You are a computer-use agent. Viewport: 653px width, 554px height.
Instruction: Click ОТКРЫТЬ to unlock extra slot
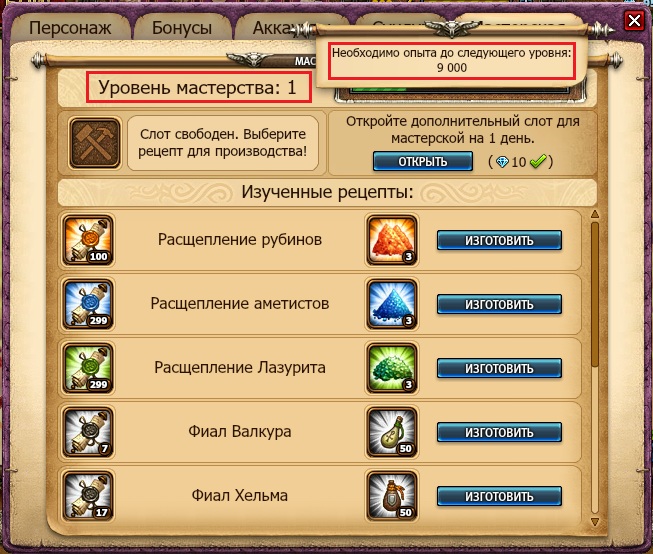tap(423, 161)
